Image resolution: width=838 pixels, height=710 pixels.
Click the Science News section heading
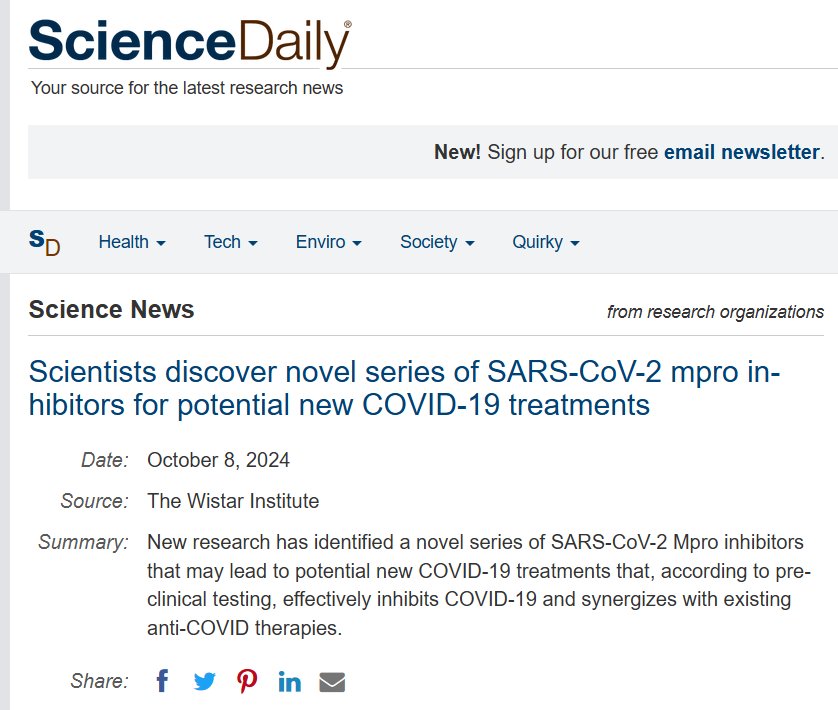point(112,310)
